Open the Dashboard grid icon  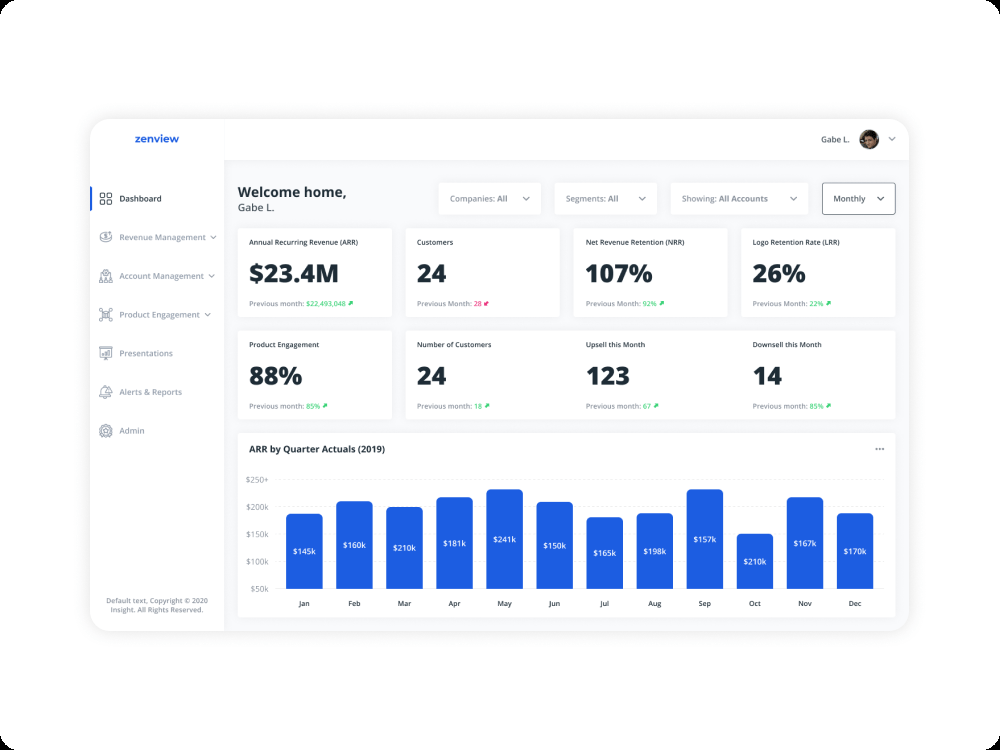pyautogui.click(x=106, y=199)
